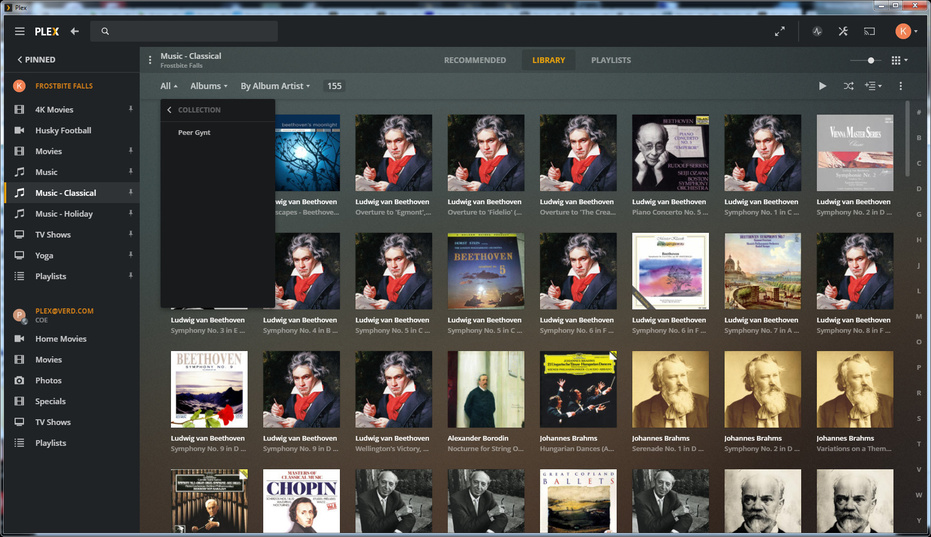Open TV Shows under Frostbite Falls
Image resolution: width=931 pixels, height=537 pixels.
coord(52,234)
